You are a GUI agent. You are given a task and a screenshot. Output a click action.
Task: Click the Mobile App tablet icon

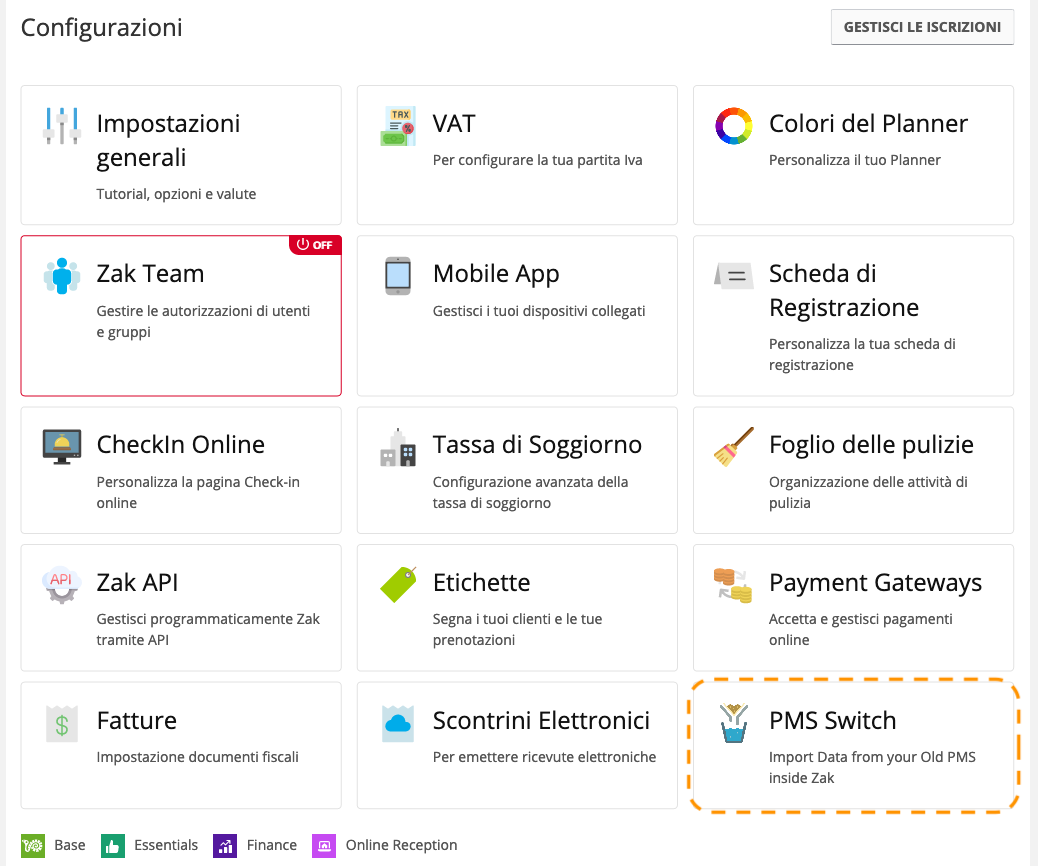pyautogui.click(x=398, y=275)
